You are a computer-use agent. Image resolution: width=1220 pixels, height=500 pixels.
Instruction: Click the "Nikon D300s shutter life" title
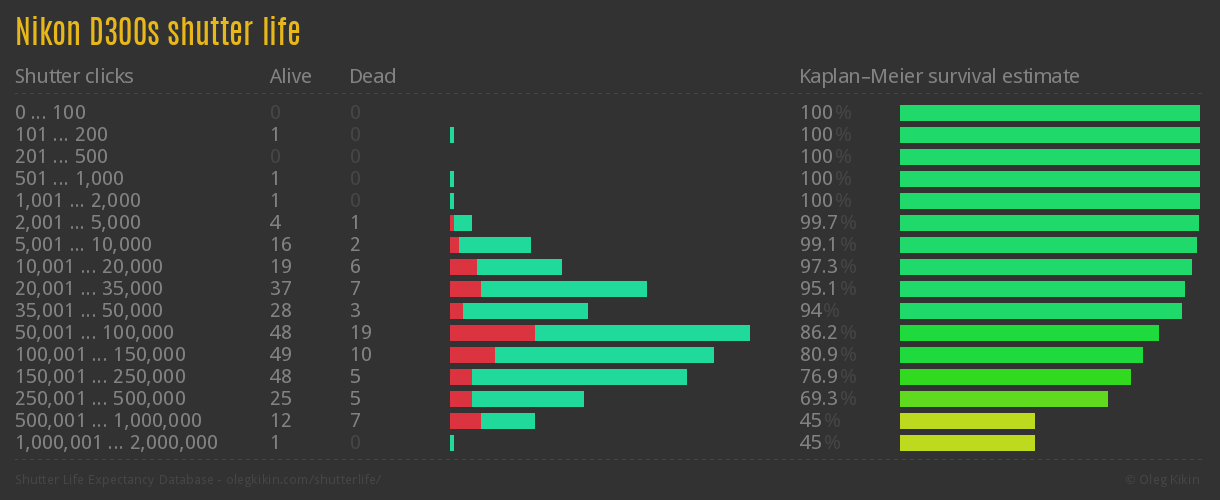[x=158, y=32]
